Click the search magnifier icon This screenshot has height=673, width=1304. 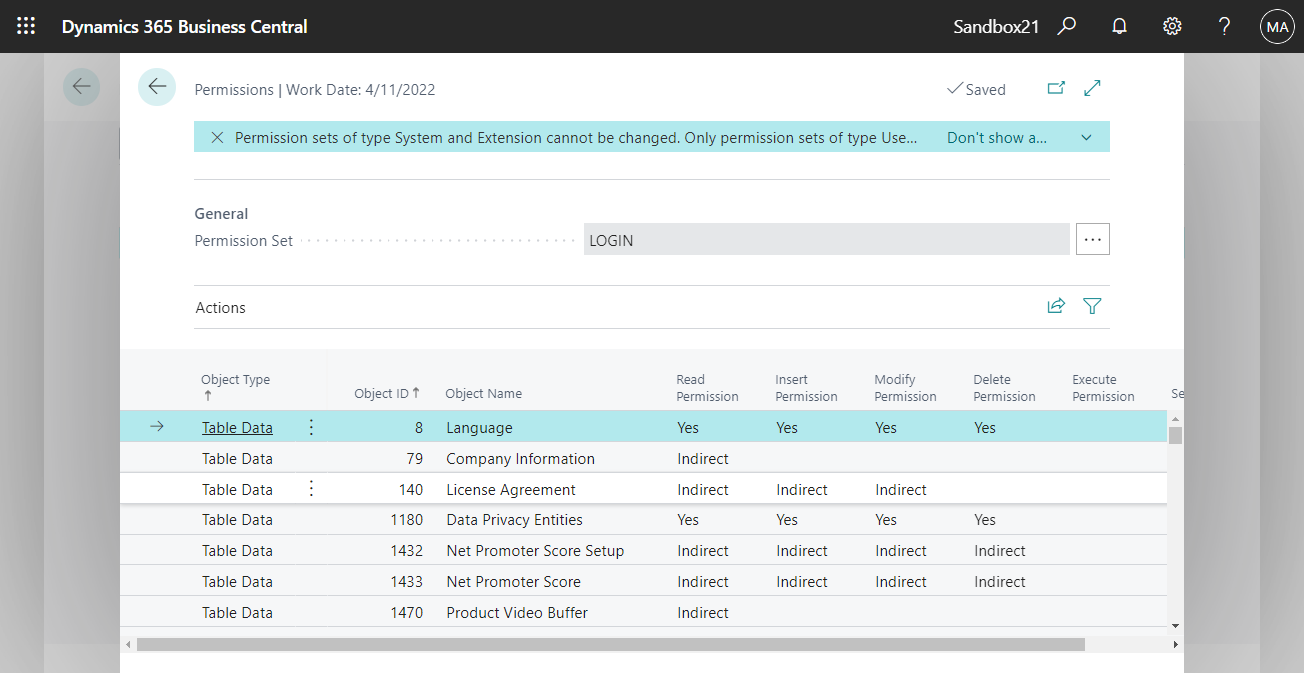[x=1067, y=27]
